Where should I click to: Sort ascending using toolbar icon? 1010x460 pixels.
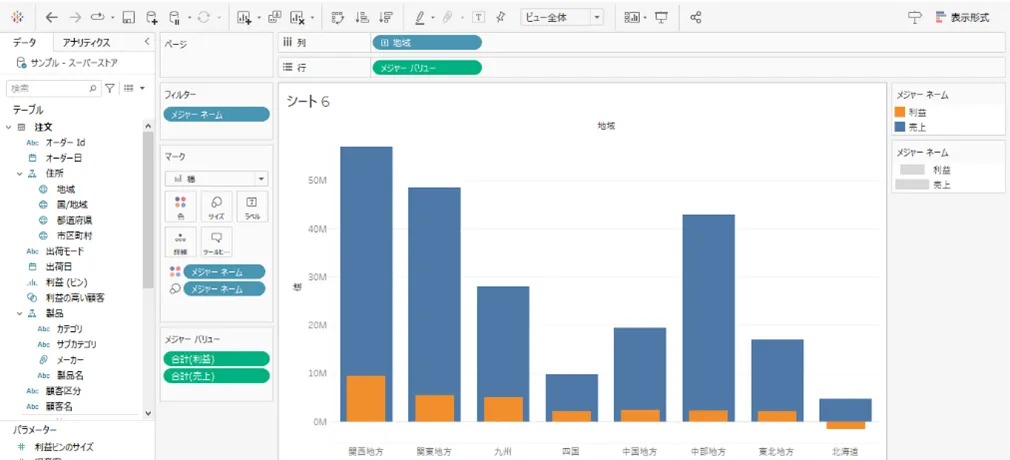(x=362, y=17)
